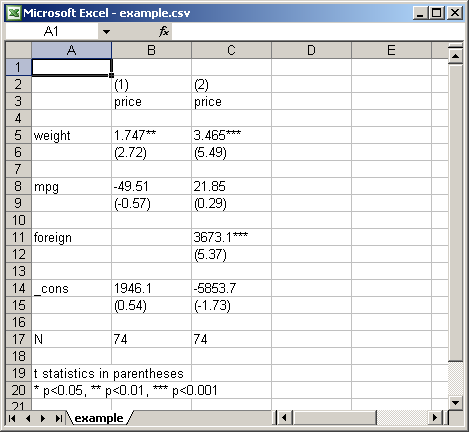Click the formula bar input area
The image size is (469, 432).
coord(318,32)
